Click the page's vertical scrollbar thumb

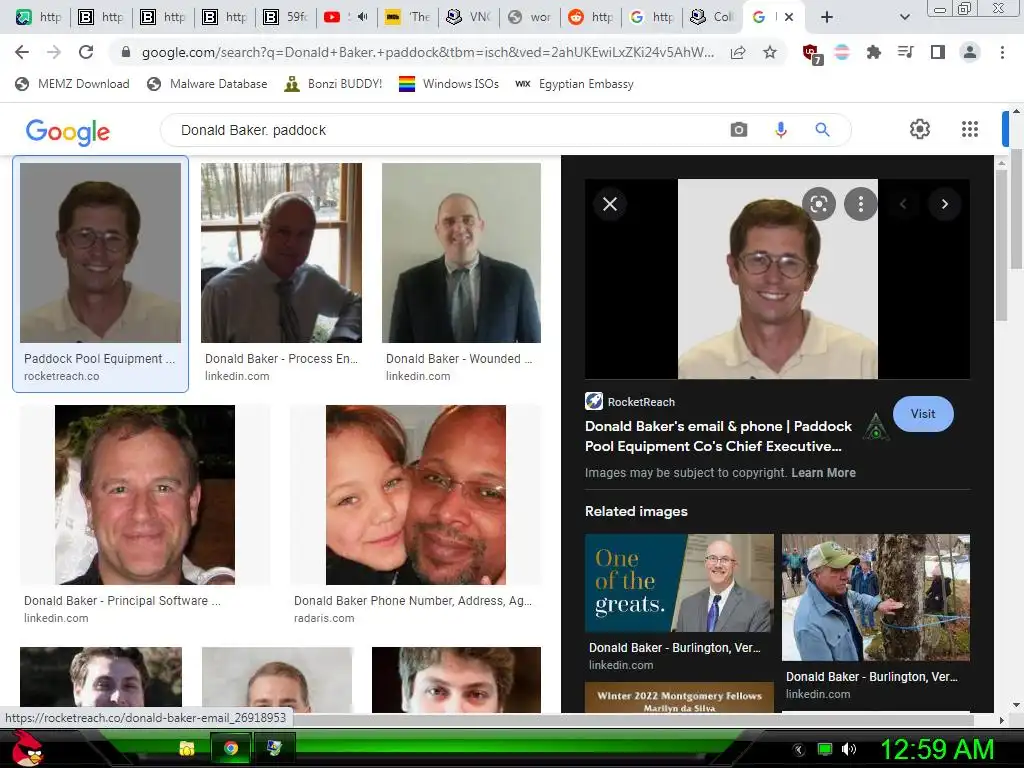1017,209
